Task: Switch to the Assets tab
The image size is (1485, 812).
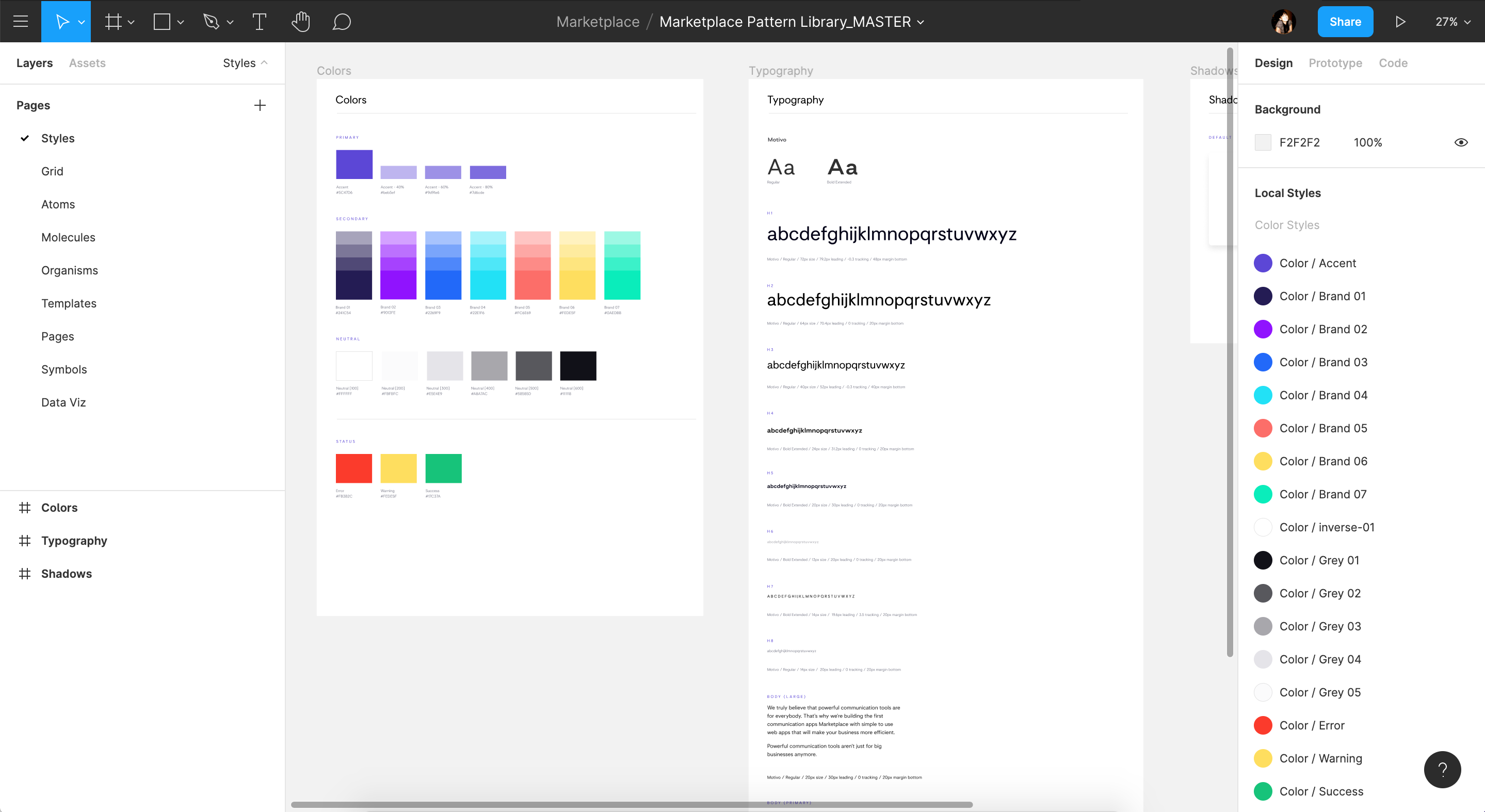Action: (x=87, y=63)
